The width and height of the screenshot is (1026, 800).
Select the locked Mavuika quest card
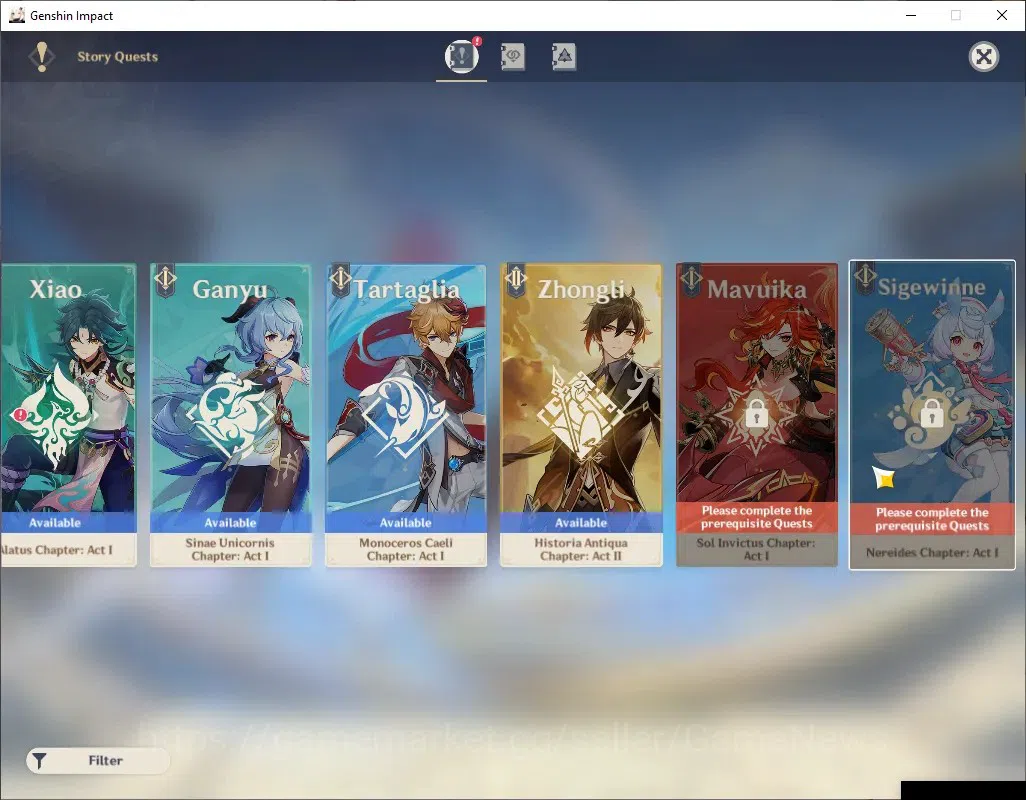coord(756,415)
